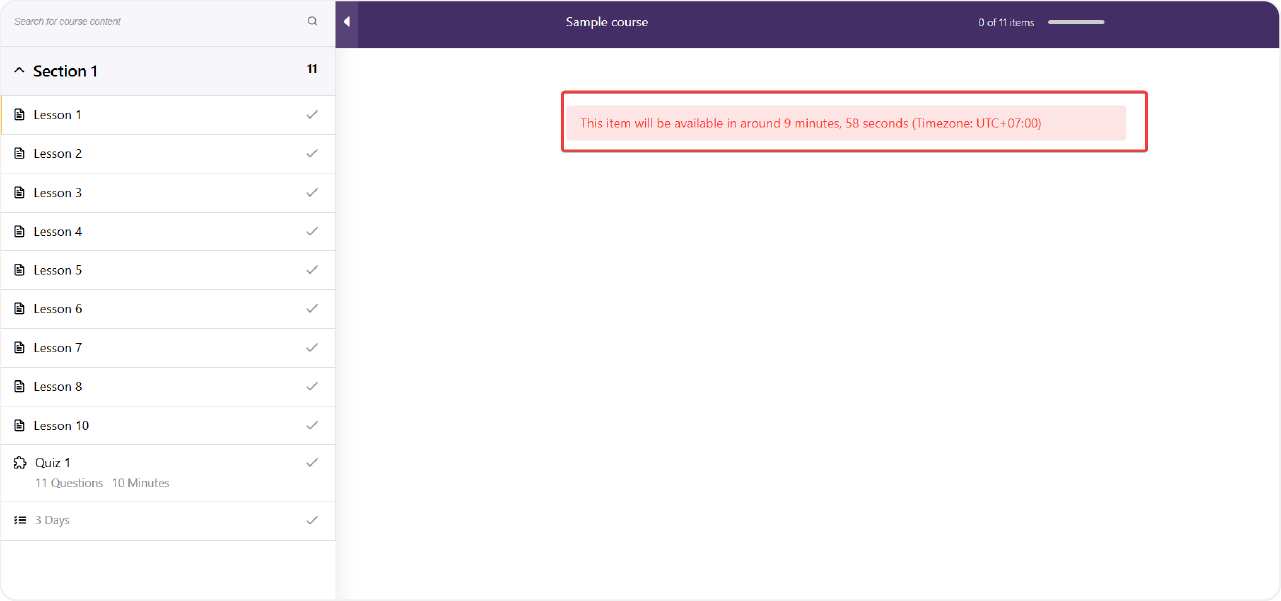Toggle the Quiz 1 completion checkmark
Screen dimensions: 1281x601
[x=312, y=462]
